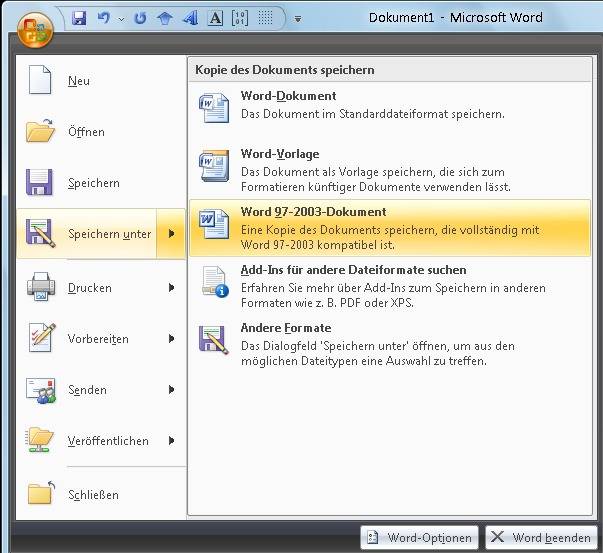The image size is (603, 553).
Task: Click Speichern menu entry
Action: [x=101, y=183]
